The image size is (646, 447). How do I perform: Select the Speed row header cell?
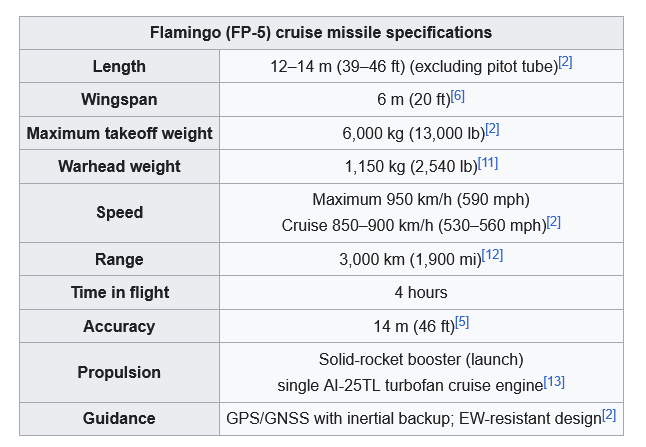[x=119, y=213]
